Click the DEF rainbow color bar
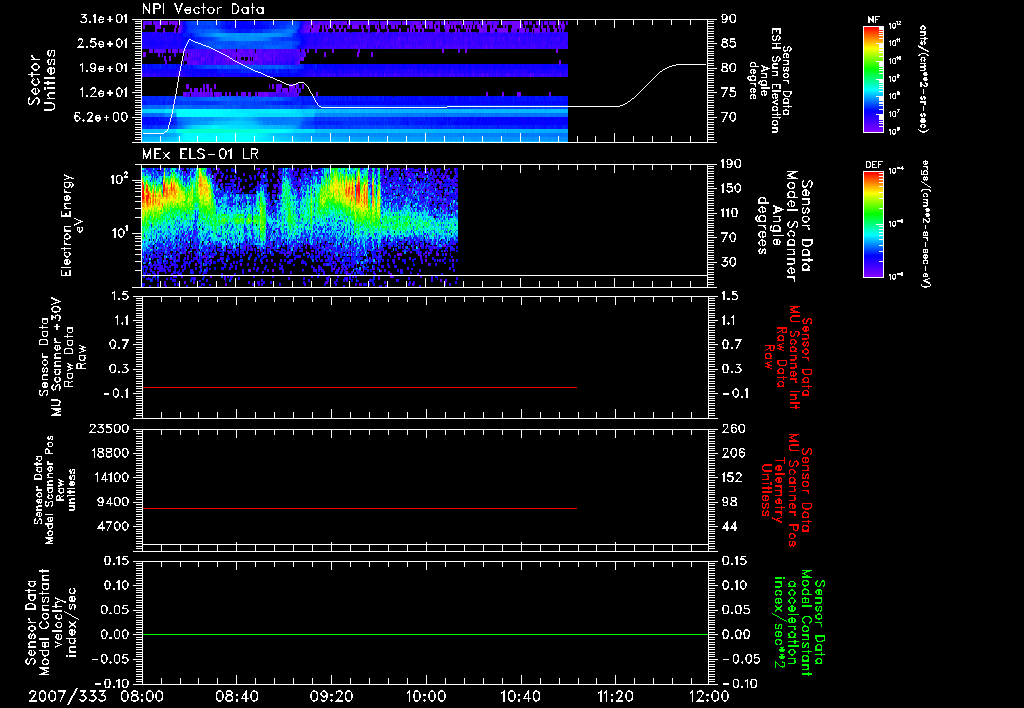The height and width of the screenshot is (708, 1024). pyautogui.click(x=874, y=223)
